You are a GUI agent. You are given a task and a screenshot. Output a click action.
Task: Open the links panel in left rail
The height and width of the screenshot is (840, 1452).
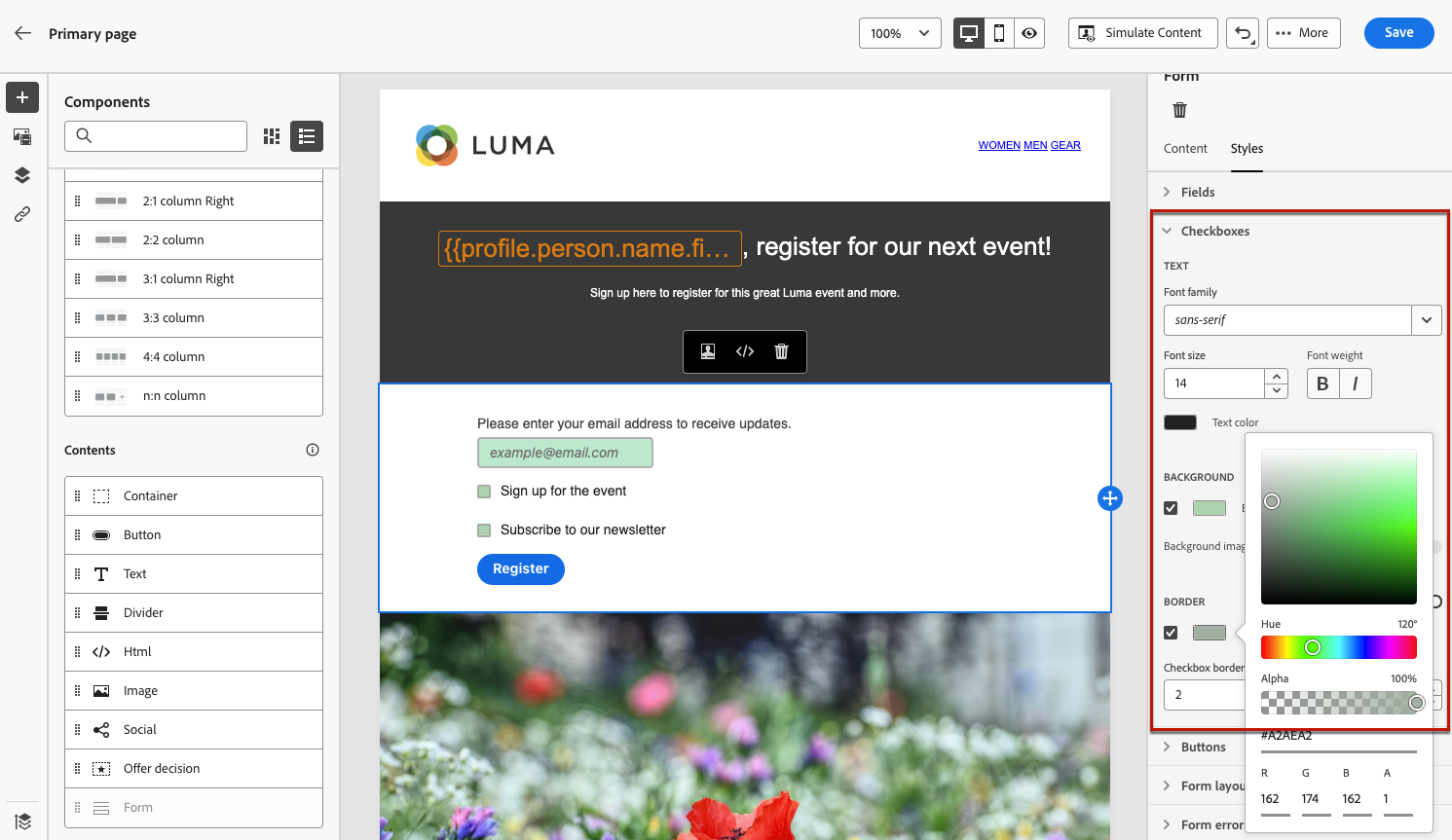[x=22, y=214]
